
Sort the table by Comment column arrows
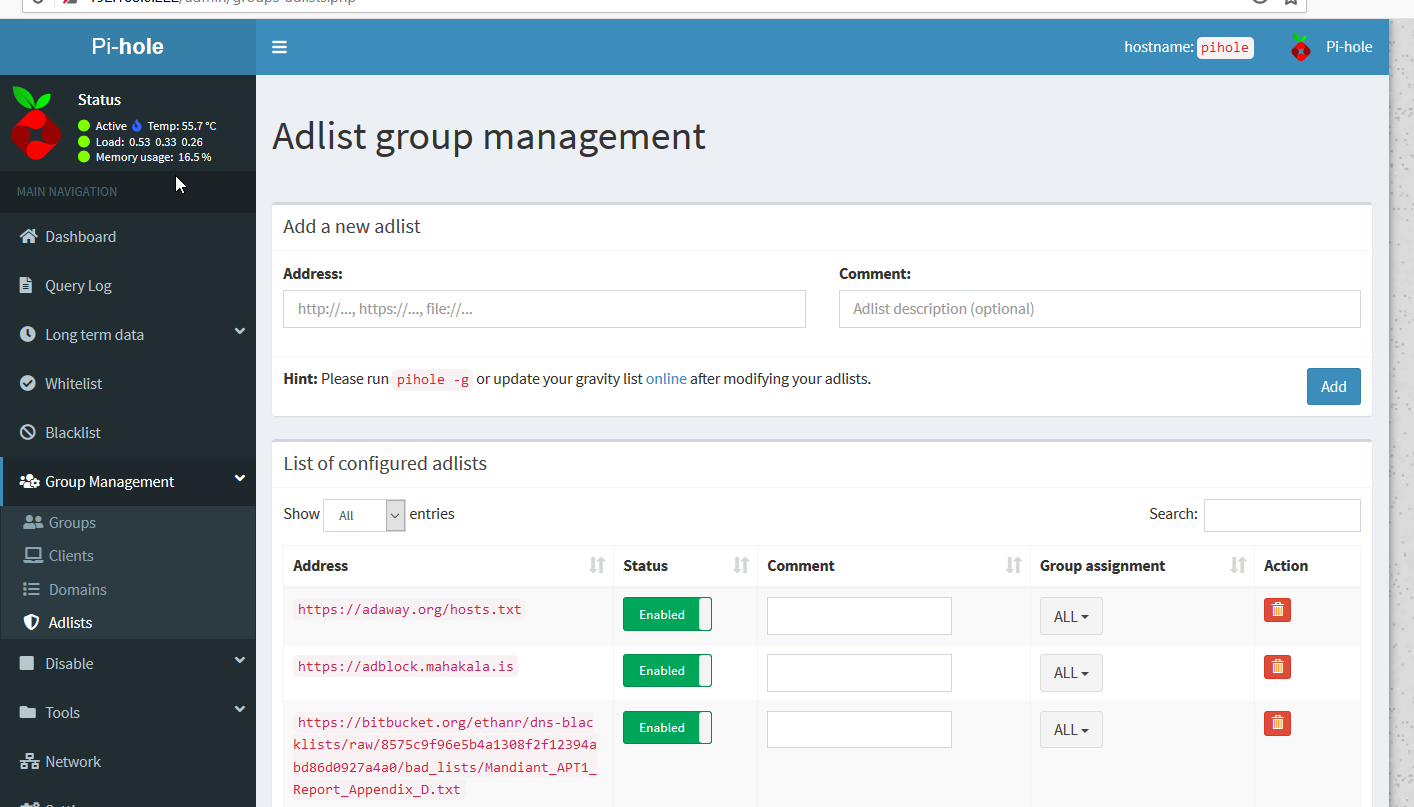click(x=1014, y=566)
